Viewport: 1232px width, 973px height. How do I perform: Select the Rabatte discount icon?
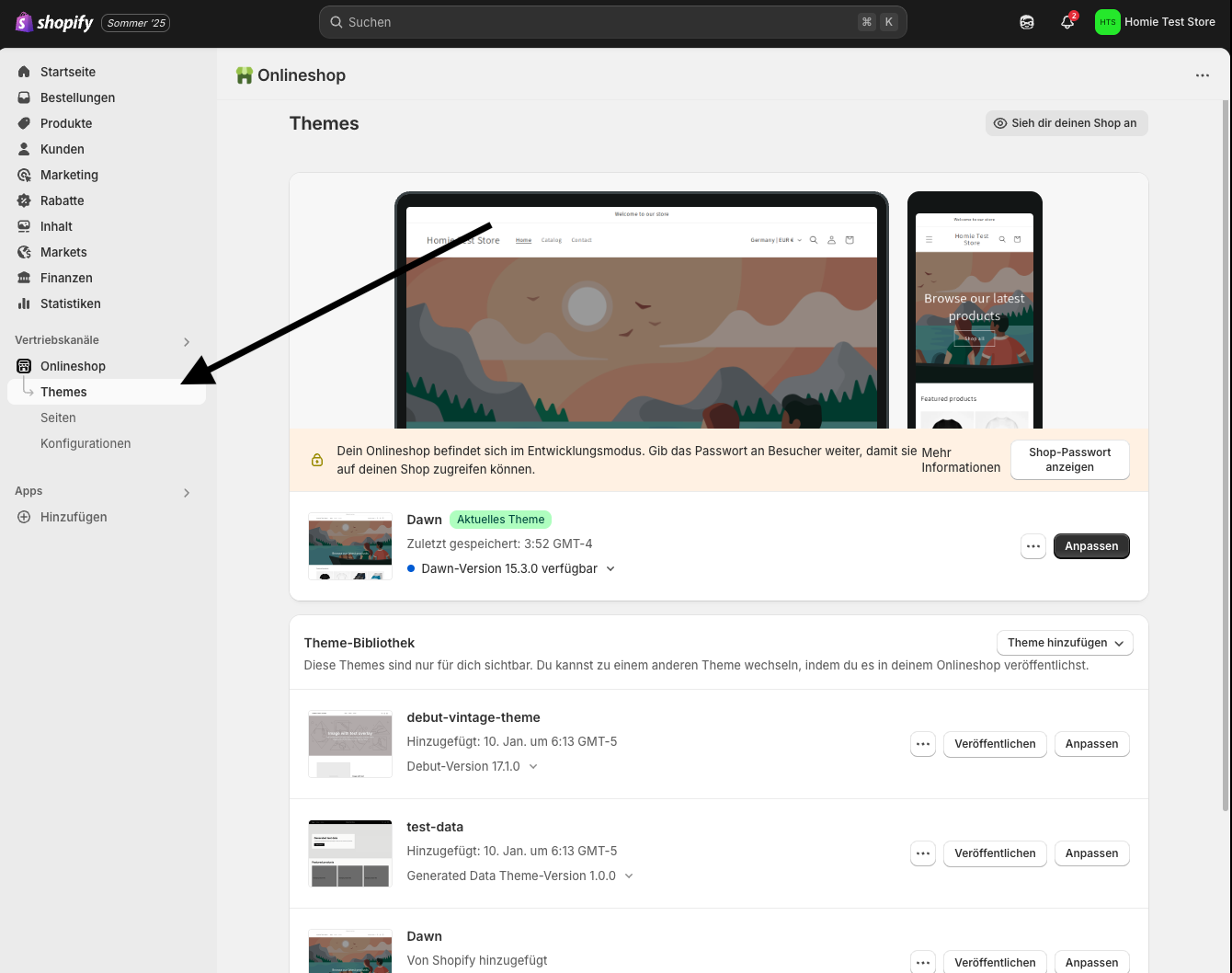(23, 200)
